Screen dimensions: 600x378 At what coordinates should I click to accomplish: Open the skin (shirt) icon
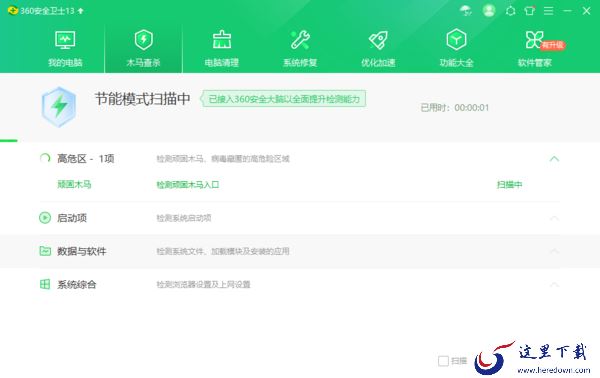pos(530,11)
